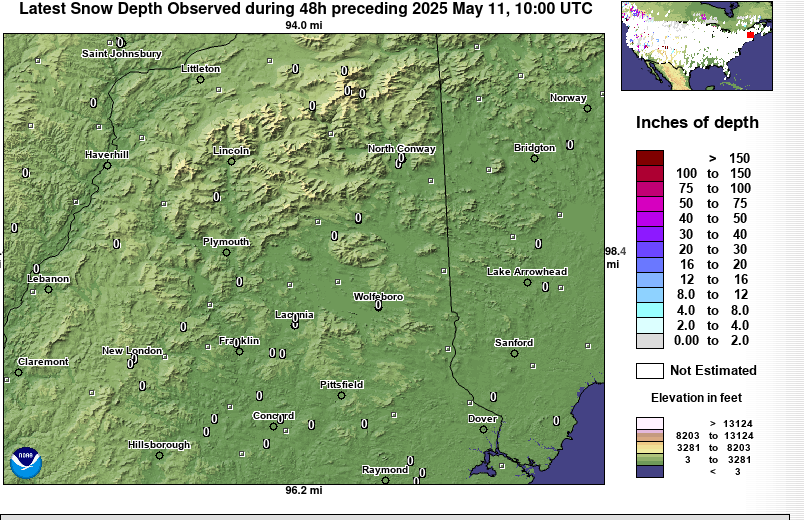Click the 0.00 to 2.0 depth swatch
Image resolution: width=804 pixels, height=520 pixels.
pos(650,341)
